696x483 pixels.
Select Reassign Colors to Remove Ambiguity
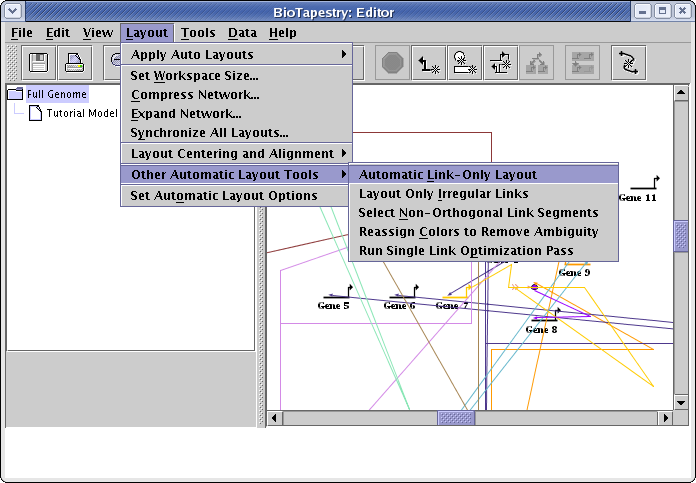478,231
